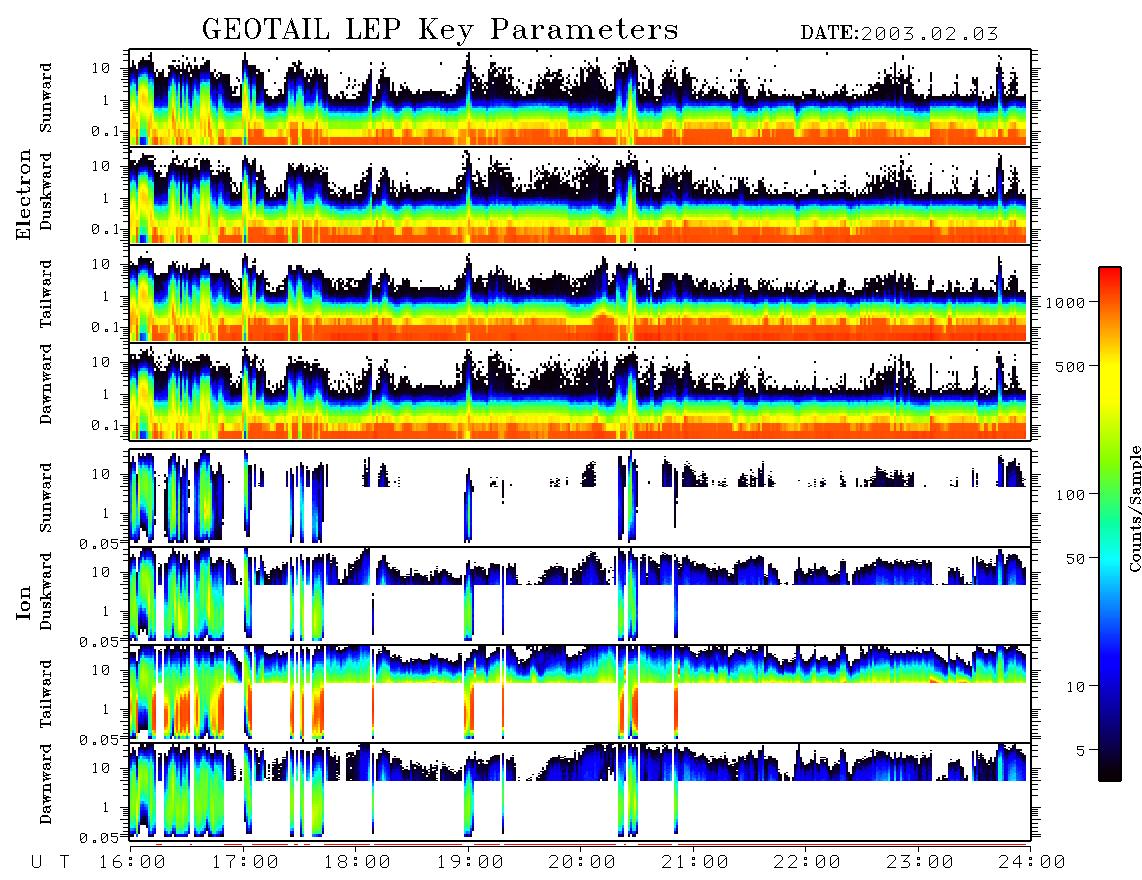Click the "U T" axis label
The image size is (1142, 880).
[50, 863]
